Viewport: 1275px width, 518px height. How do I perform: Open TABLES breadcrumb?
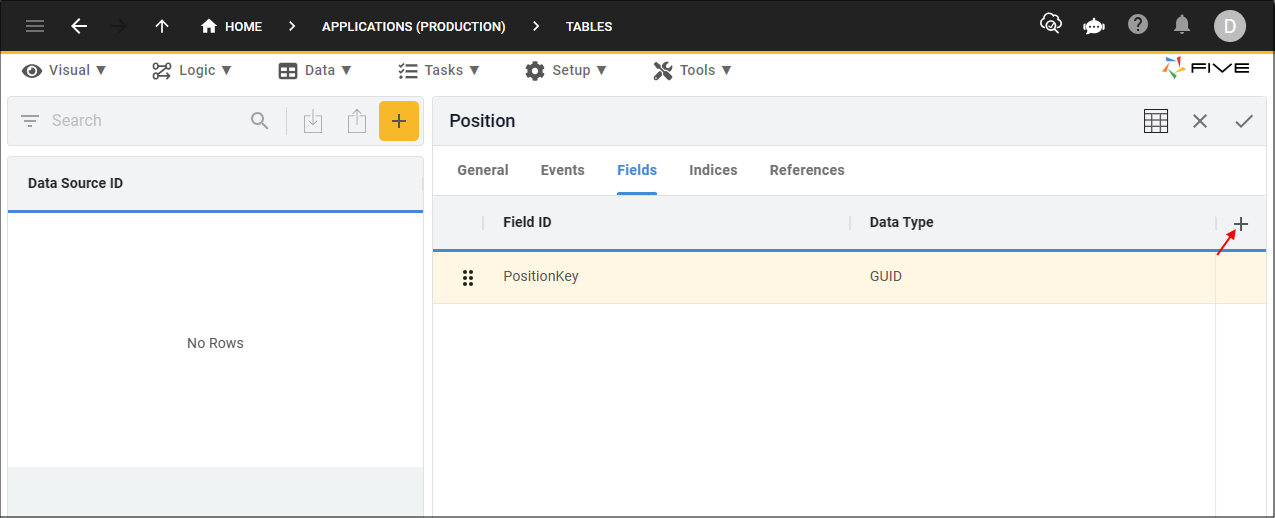pyautogui.click(x=589, y=27)
